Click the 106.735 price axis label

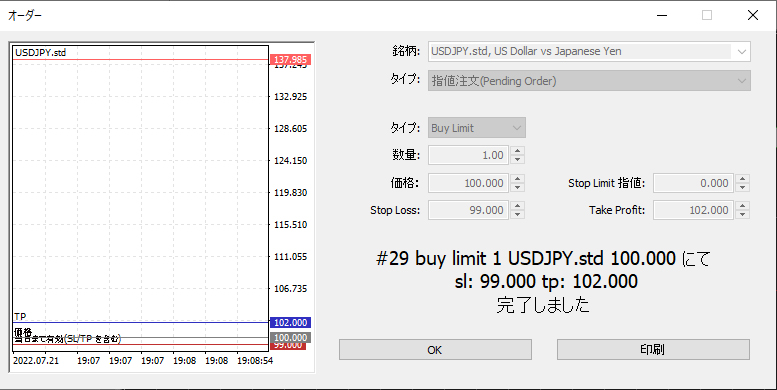(x=290, y=289)
